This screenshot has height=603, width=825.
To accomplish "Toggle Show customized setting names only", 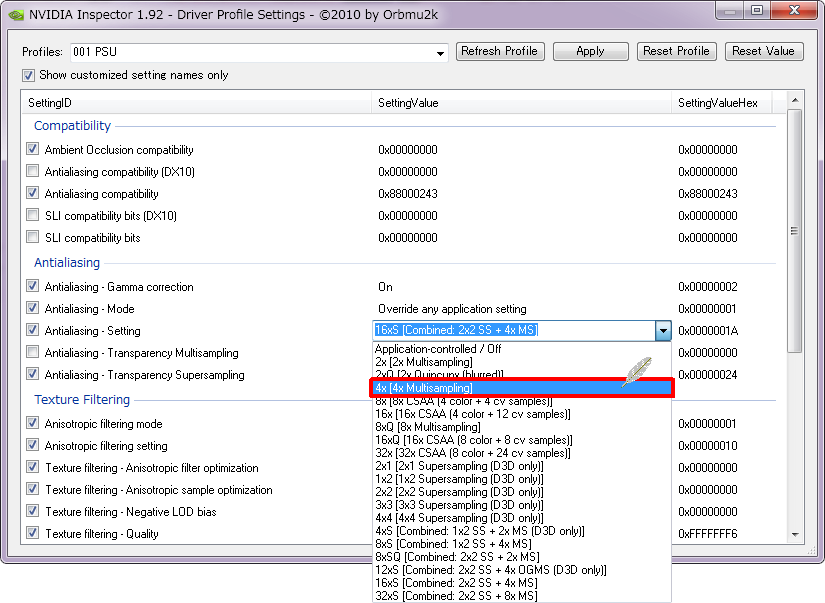I will click(28, 75).
